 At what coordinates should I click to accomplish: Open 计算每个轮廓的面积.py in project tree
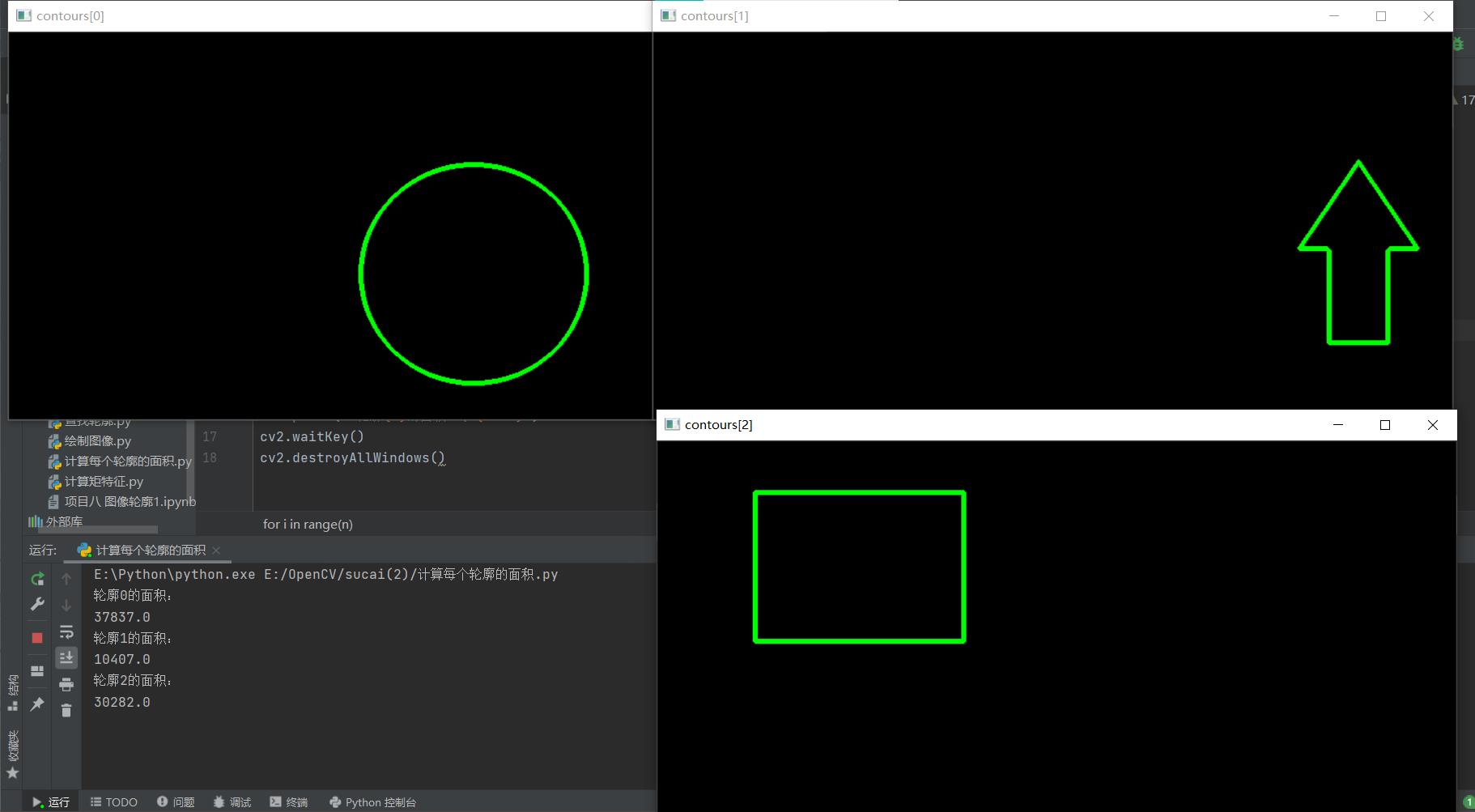point(120,461)
